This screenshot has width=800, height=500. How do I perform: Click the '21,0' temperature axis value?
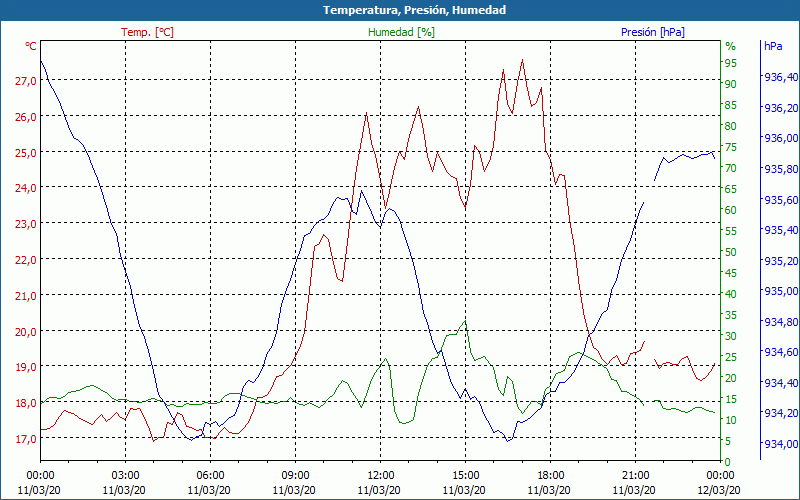(27, 295)
